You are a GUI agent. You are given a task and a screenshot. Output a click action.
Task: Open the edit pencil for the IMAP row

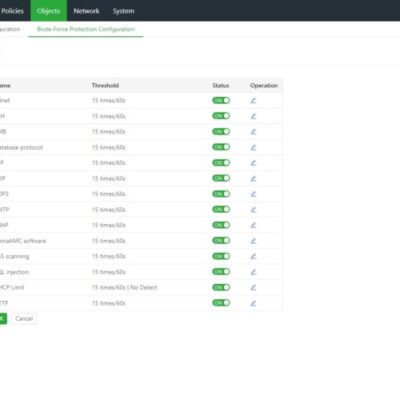click(253, 225)
